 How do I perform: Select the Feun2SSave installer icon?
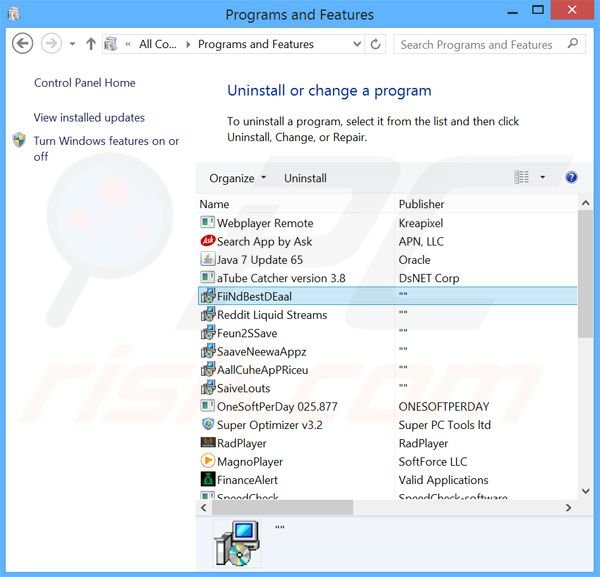coord(208,333)
